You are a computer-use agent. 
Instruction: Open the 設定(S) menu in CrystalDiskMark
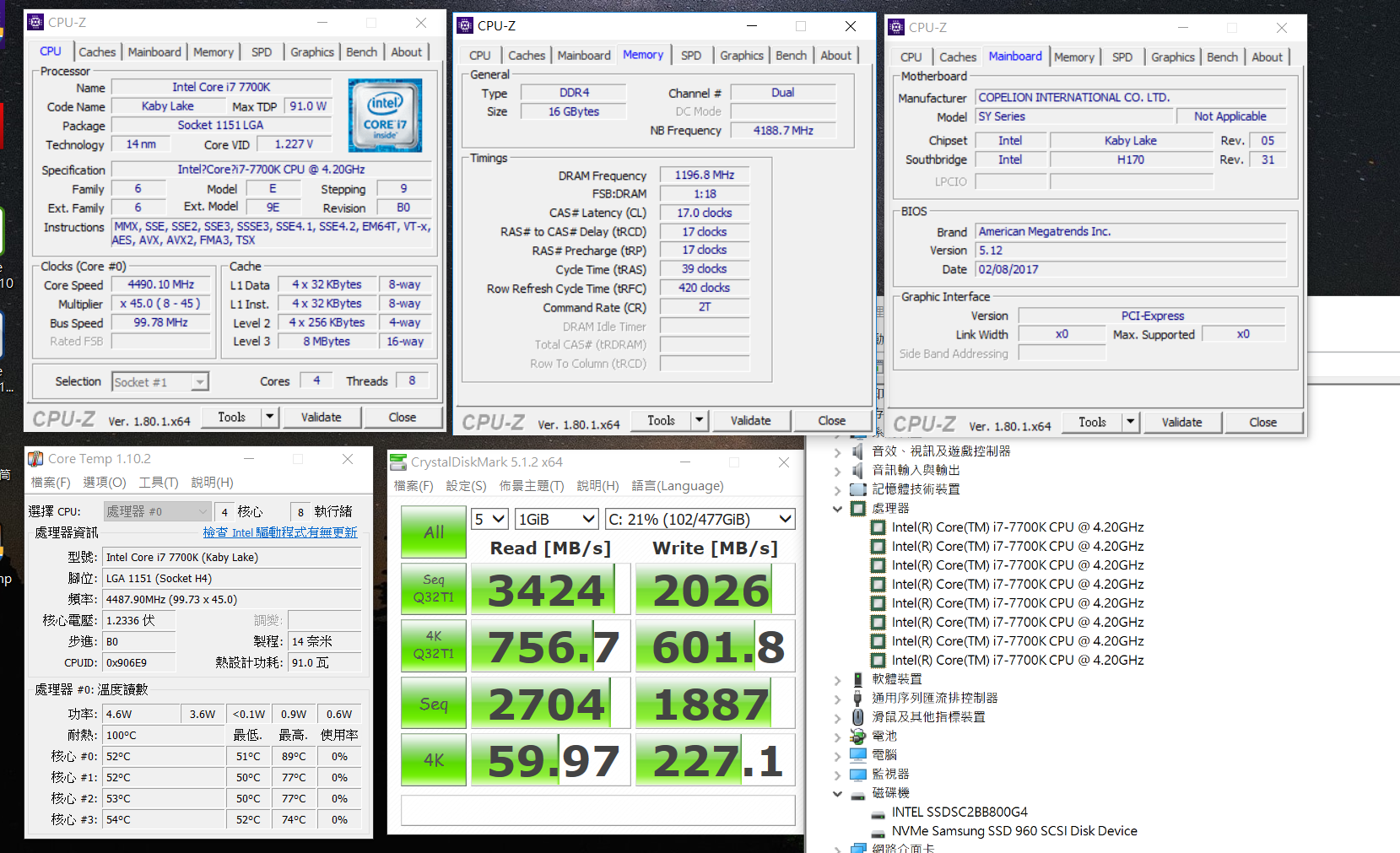tap(466, 486)
